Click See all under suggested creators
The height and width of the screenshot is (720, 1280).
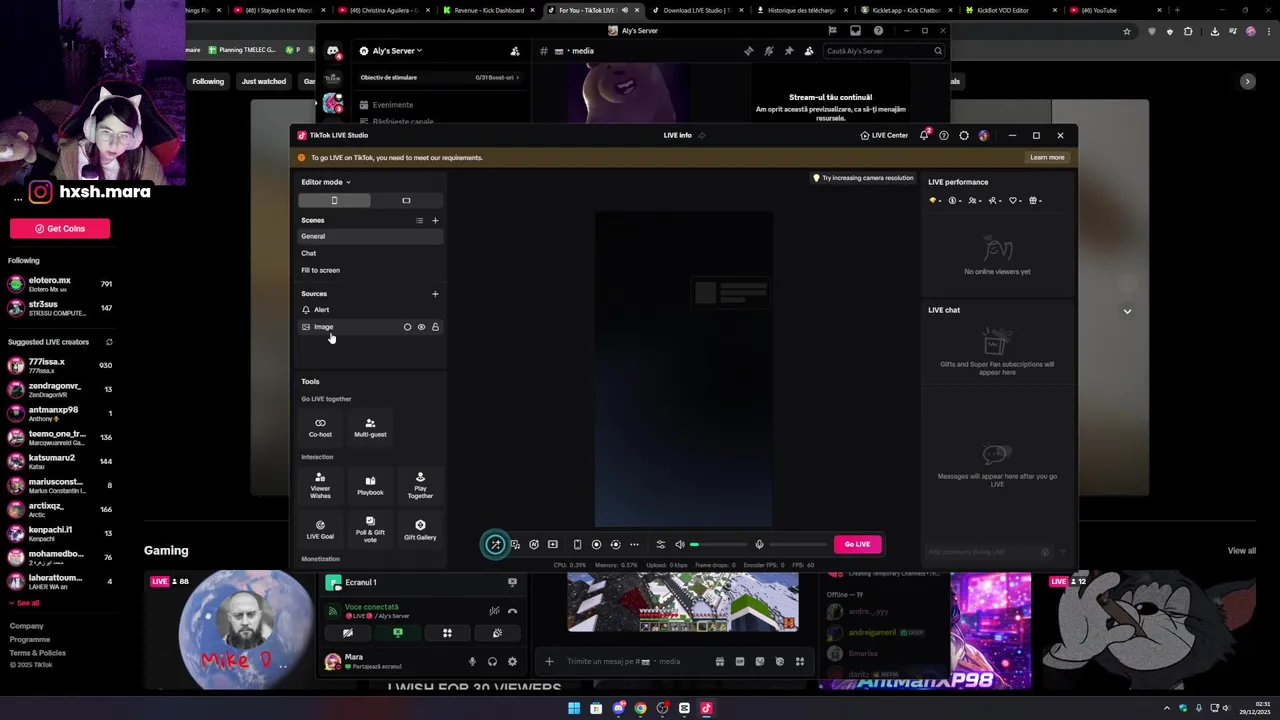click(x=24, y=603)
